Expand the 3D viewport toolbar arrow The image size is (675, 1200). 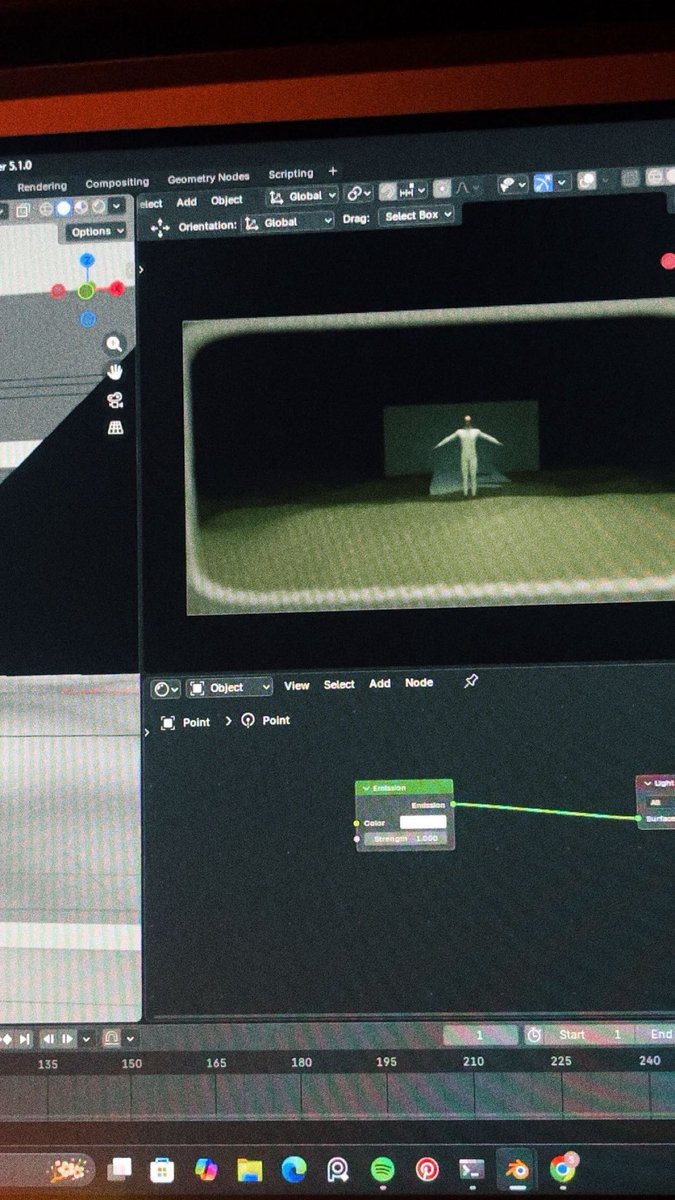coord(141,270)
